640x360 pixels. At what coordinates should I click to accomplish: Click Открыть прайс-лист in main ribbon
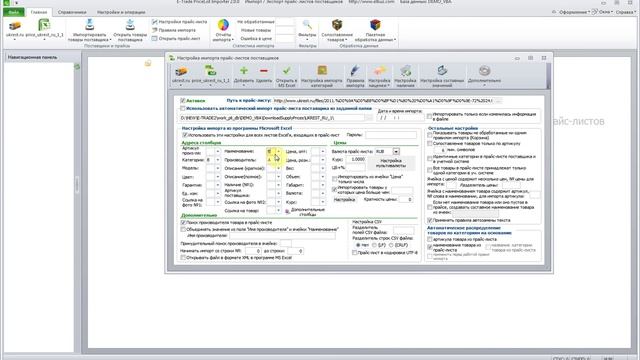(x=176, y=39)
